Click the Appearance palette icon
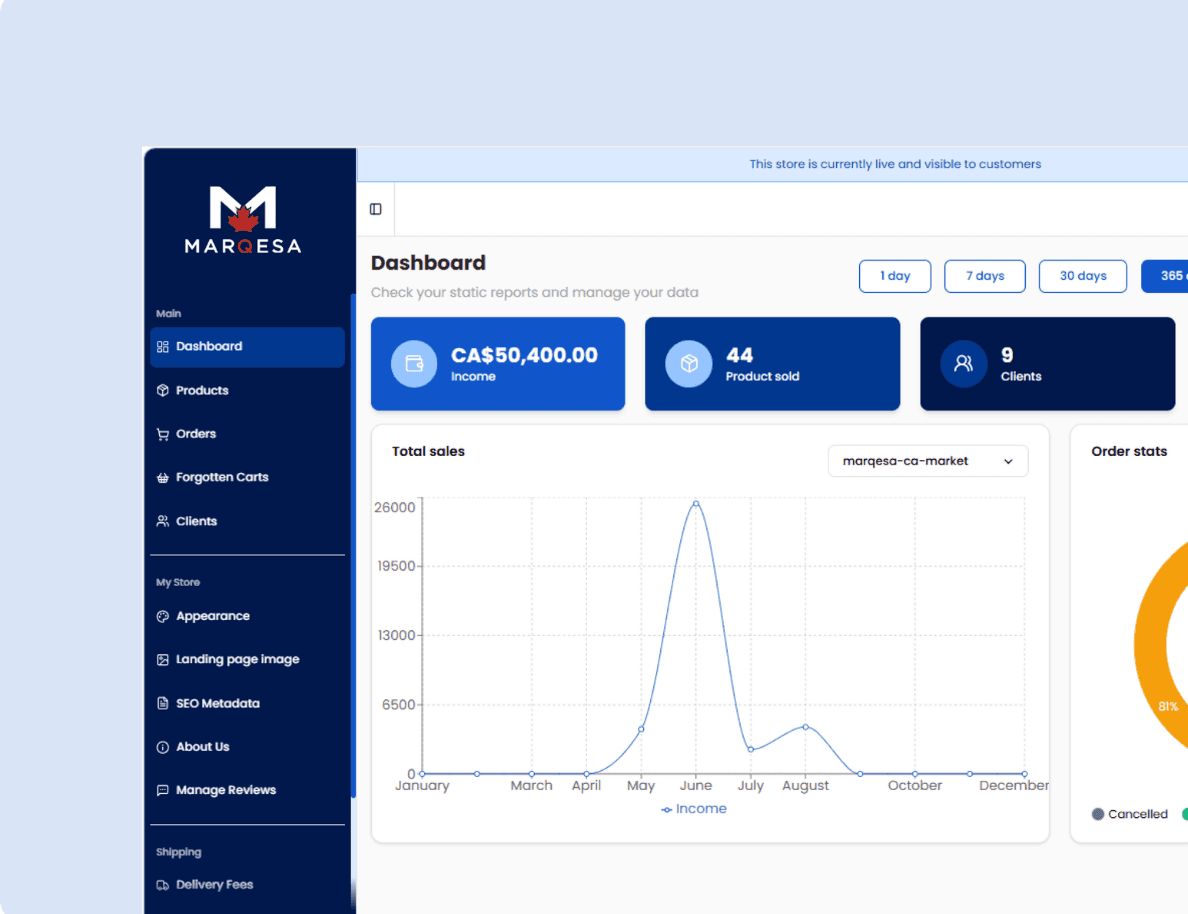The image size is (1188, 914). point(163,616)
